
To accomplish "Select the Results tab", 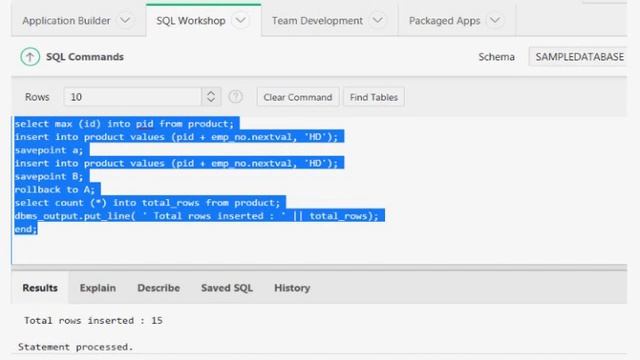I will [x=40, y=288].
